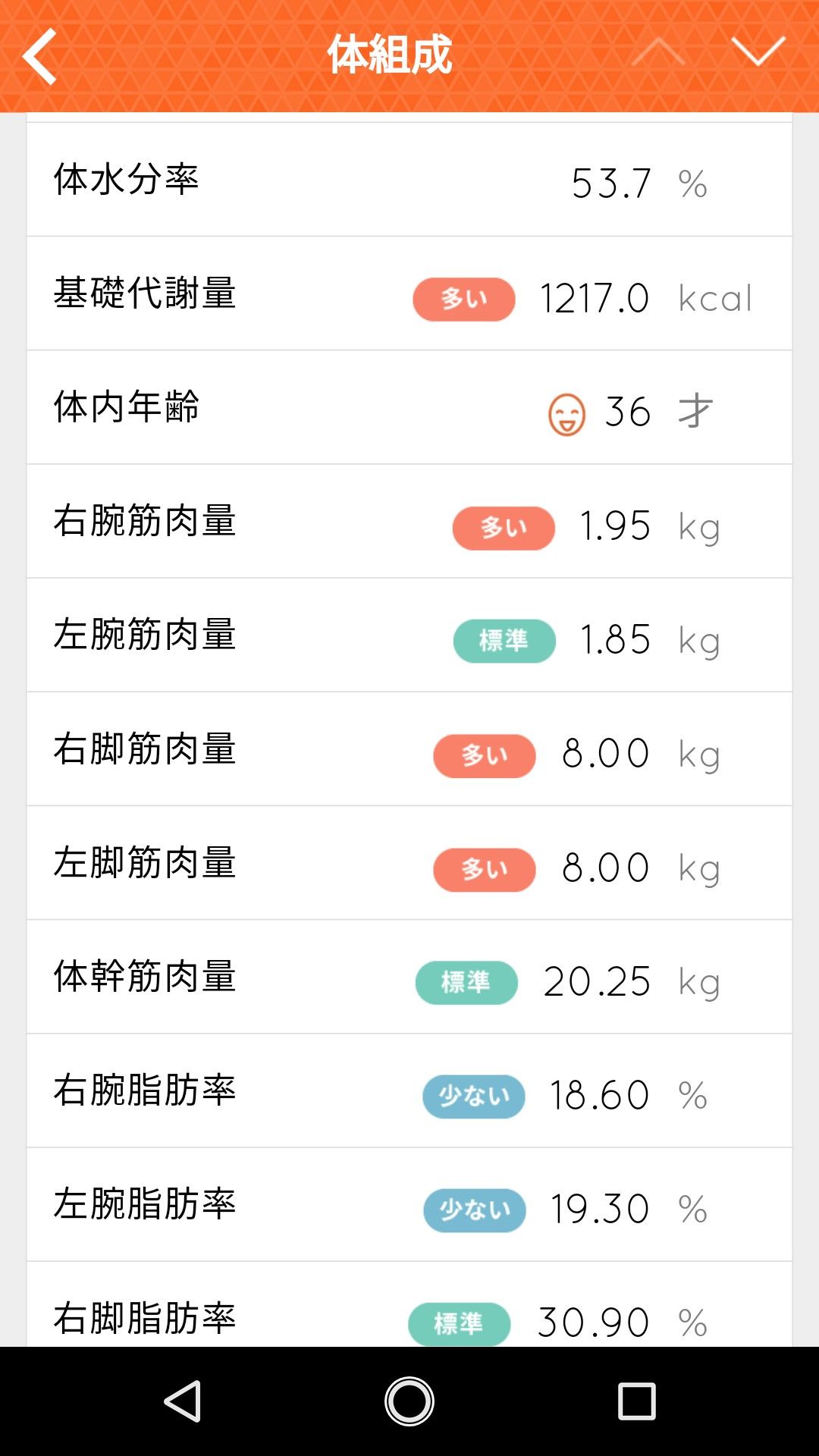Tap the back arrow in header
The height and width of the screenshot is (1456, 819).
40,56
